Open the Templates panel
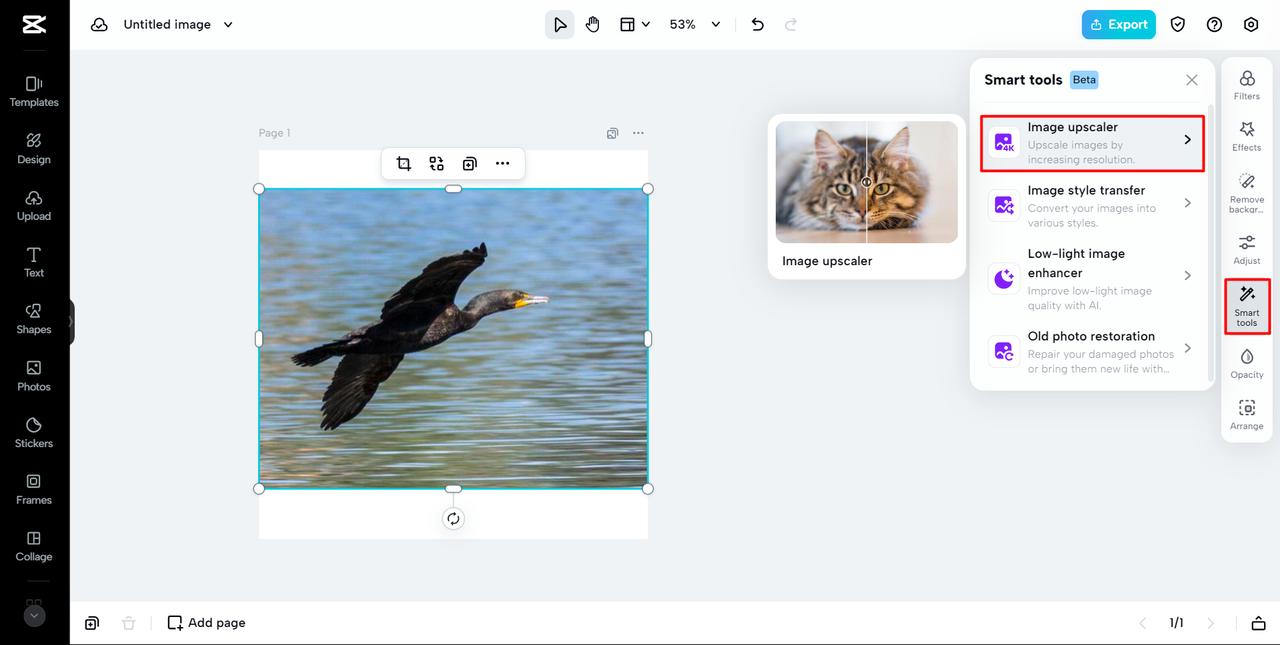Image resolution: width=1280 pixels, height=645 pixels. (x=34, y=91)
